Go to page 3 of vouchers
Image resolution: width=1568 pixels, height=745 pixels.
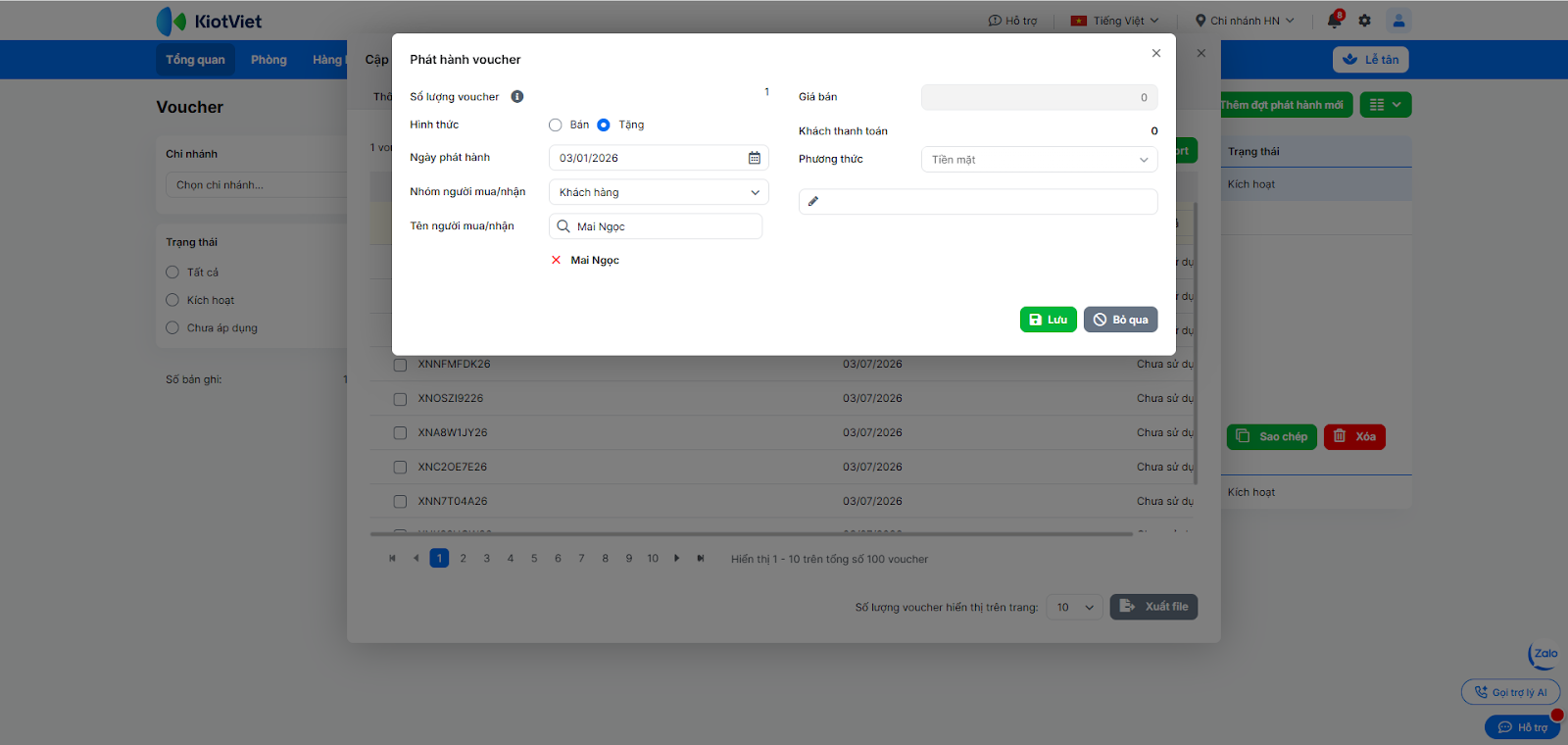coord(487,559)
